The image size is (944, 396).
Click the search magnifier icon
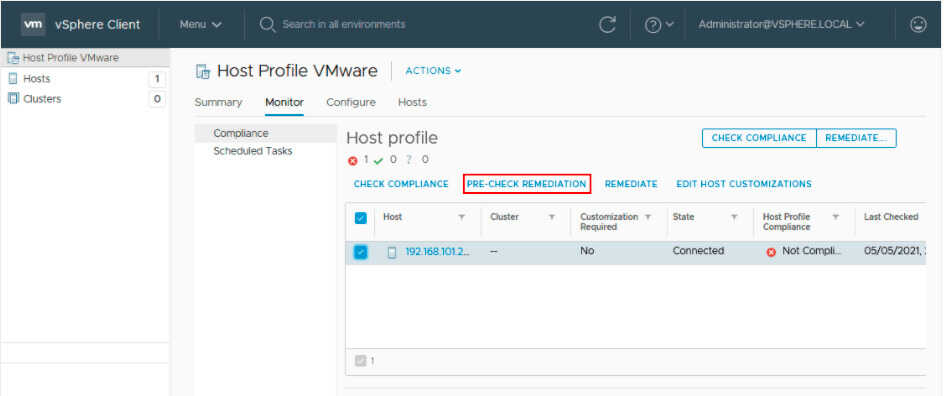267,25
